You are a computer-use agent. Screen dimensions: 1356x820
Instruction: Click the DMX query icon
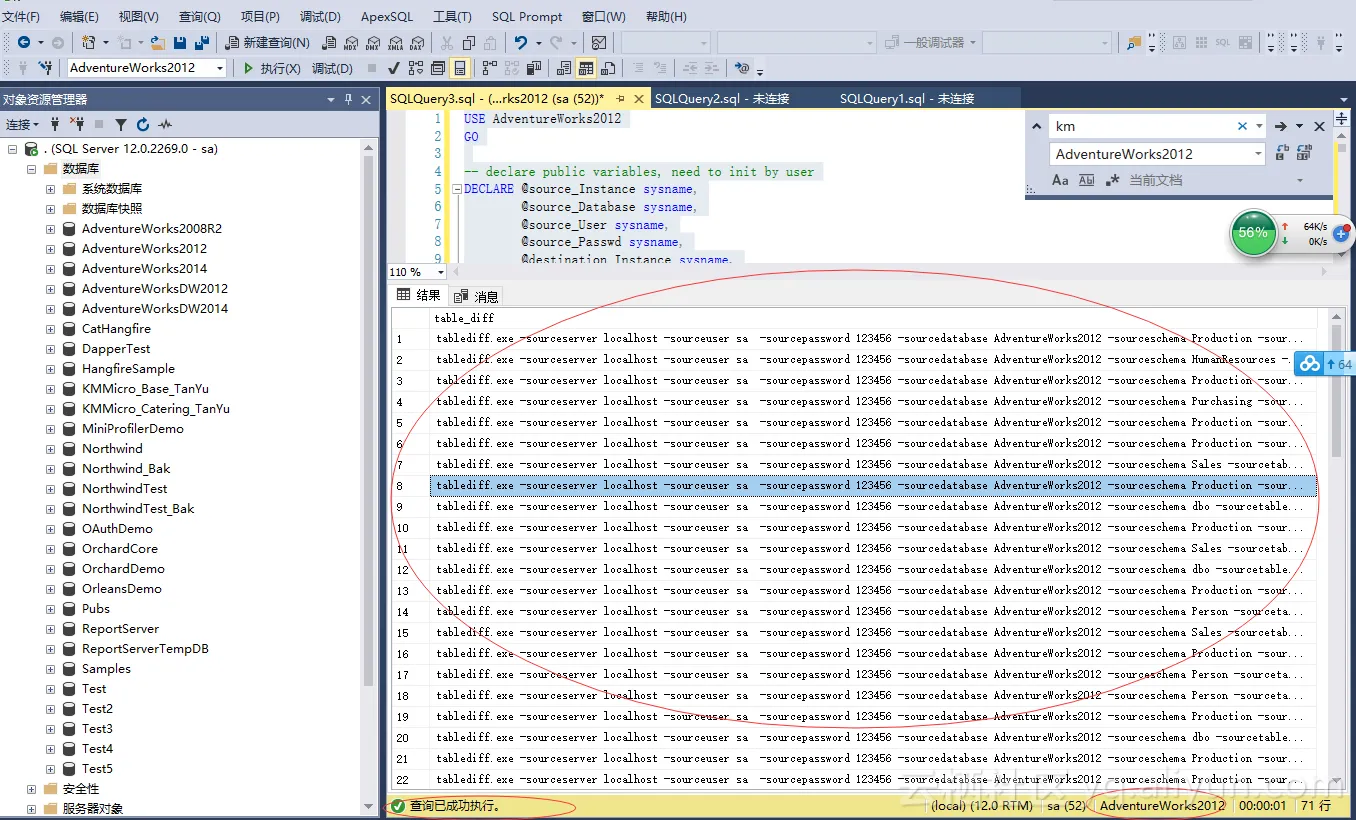372,42
